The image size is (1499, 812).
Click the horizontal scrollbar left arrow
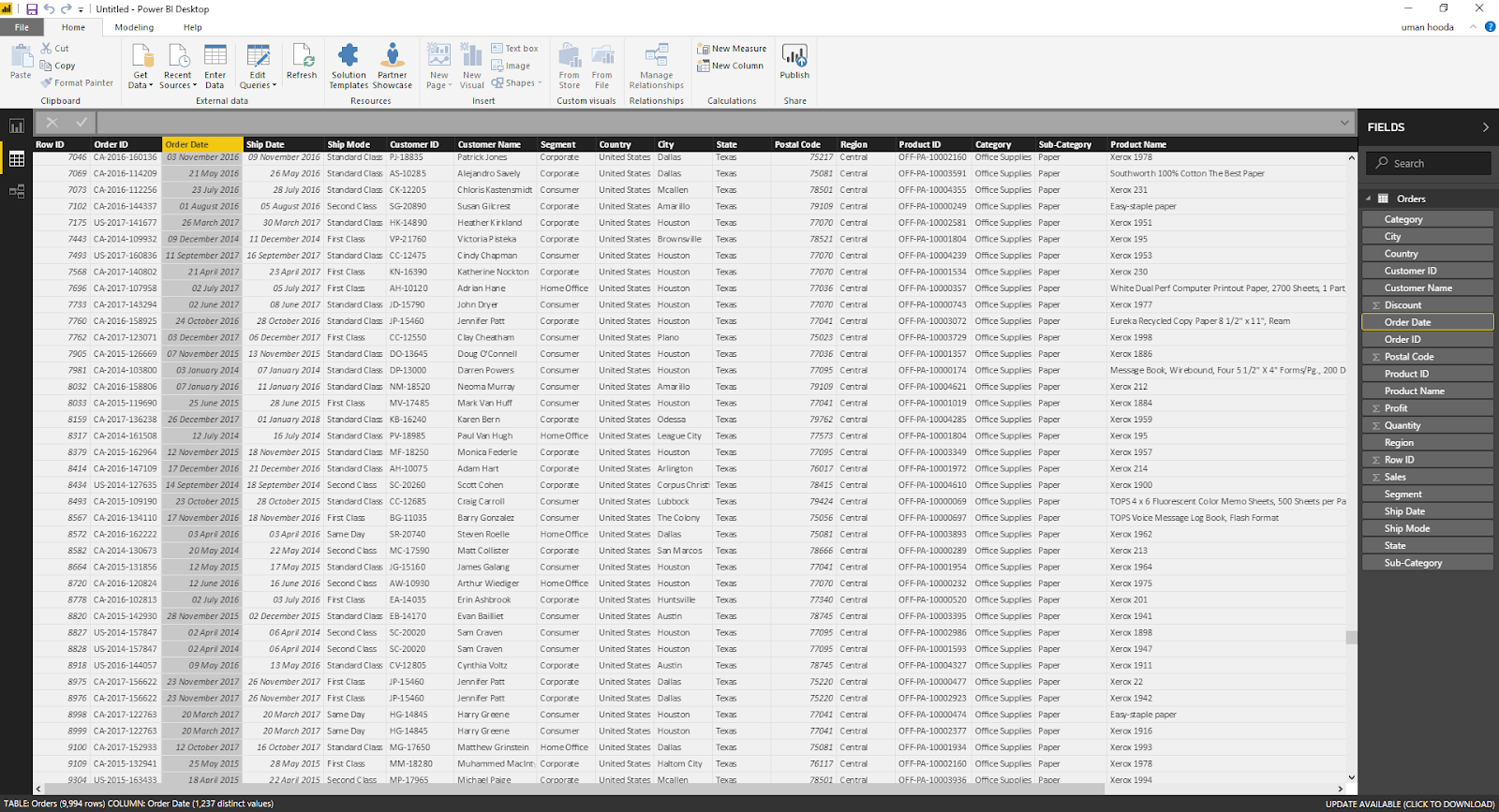coord(38,789)
